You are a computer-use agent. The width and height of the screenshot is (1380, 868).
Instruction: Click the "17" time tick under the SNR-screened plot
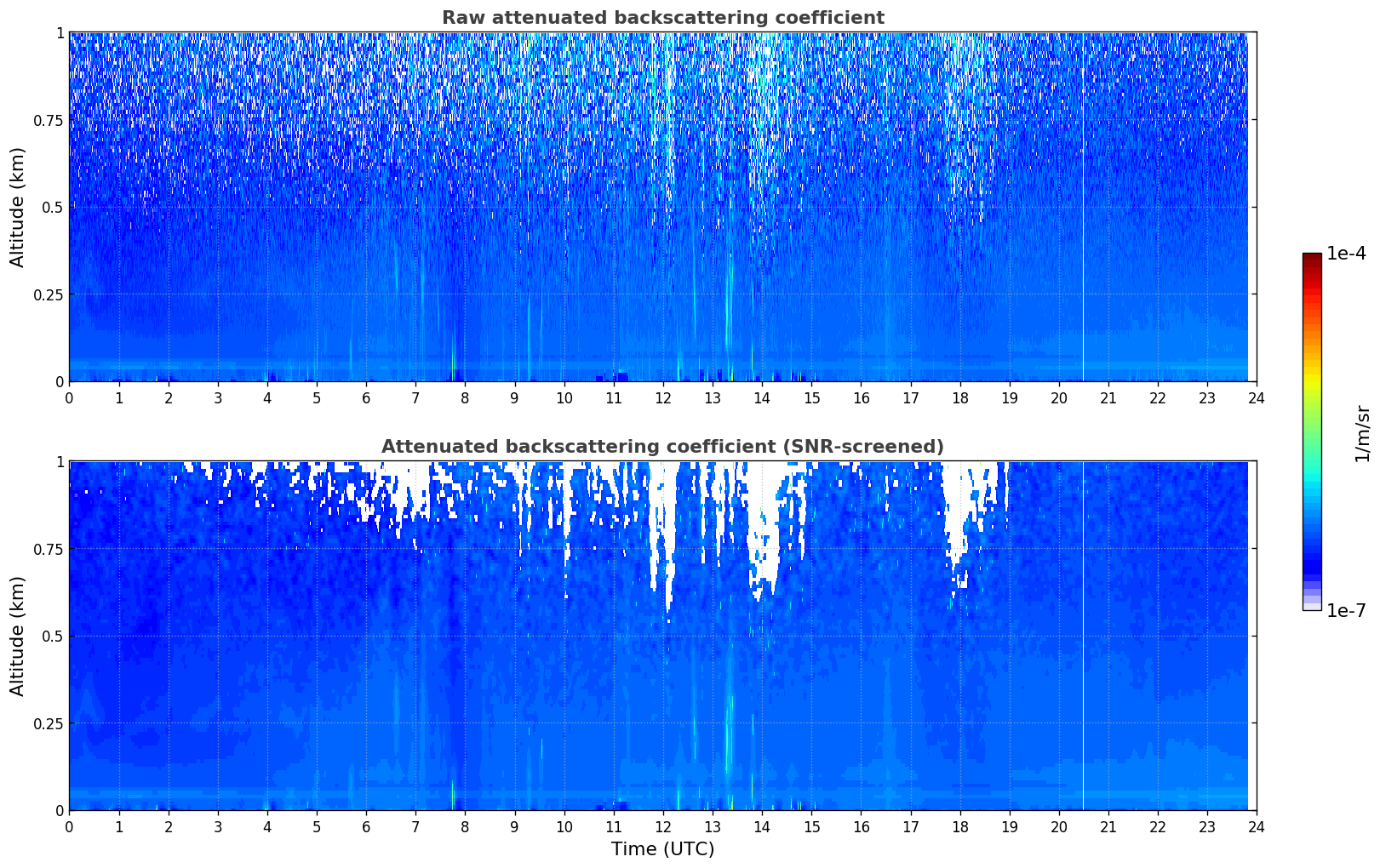[910, 826]
